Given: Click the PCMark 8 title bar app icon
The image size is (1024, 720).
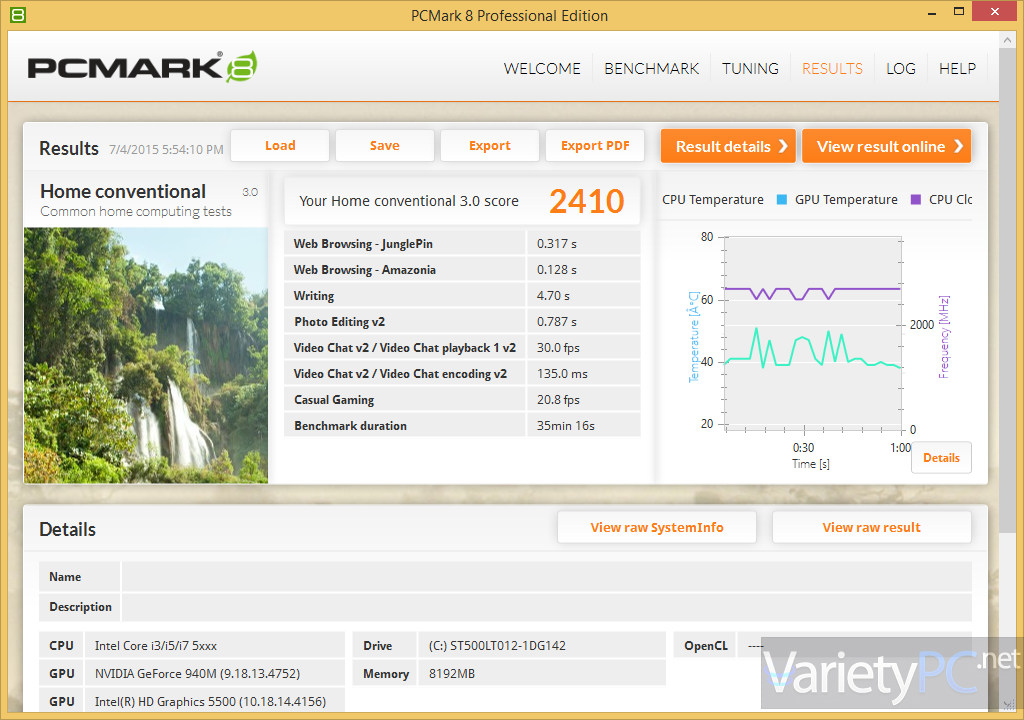Looking at the screenshot, I should (17, 15).
